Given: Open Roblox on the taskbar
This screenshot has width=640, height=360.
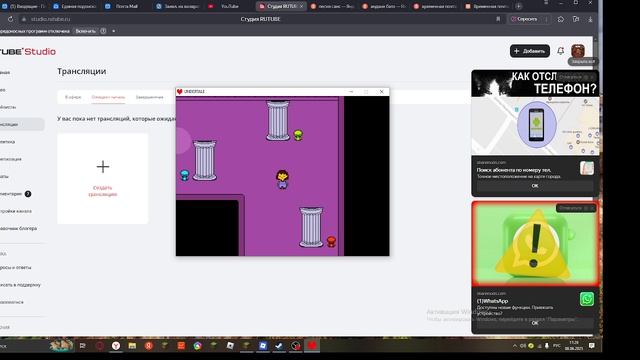Looking at the screenshot, I should point(230,346).
